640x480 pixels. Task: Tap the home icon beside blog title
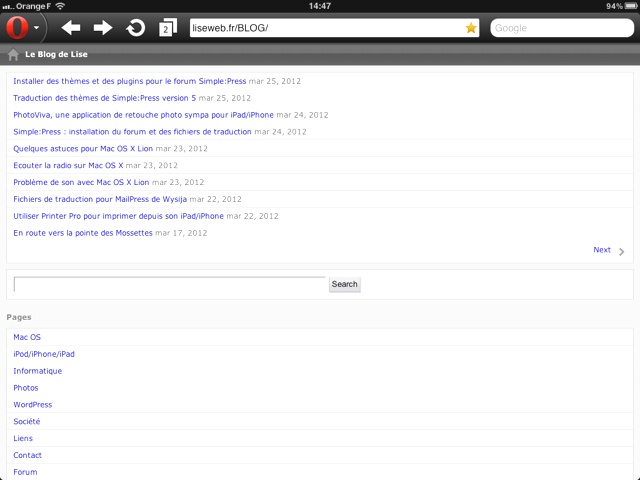14,54
